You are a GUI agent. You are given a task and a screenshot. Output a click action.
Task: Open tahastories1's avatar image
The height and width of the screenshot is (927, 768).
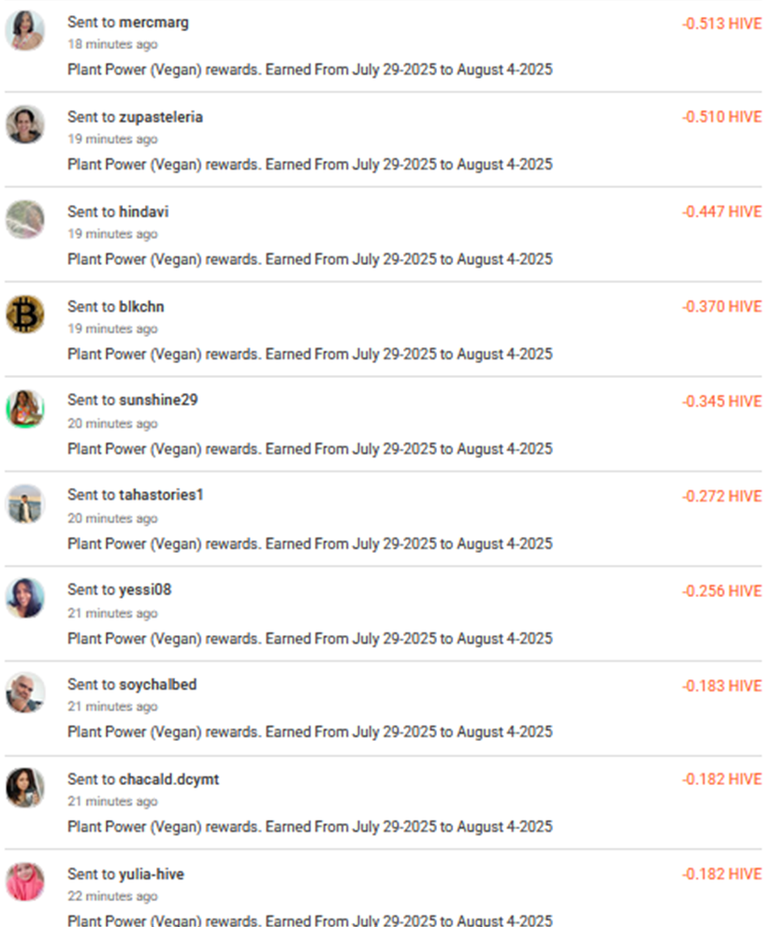(x=25, y=504)
